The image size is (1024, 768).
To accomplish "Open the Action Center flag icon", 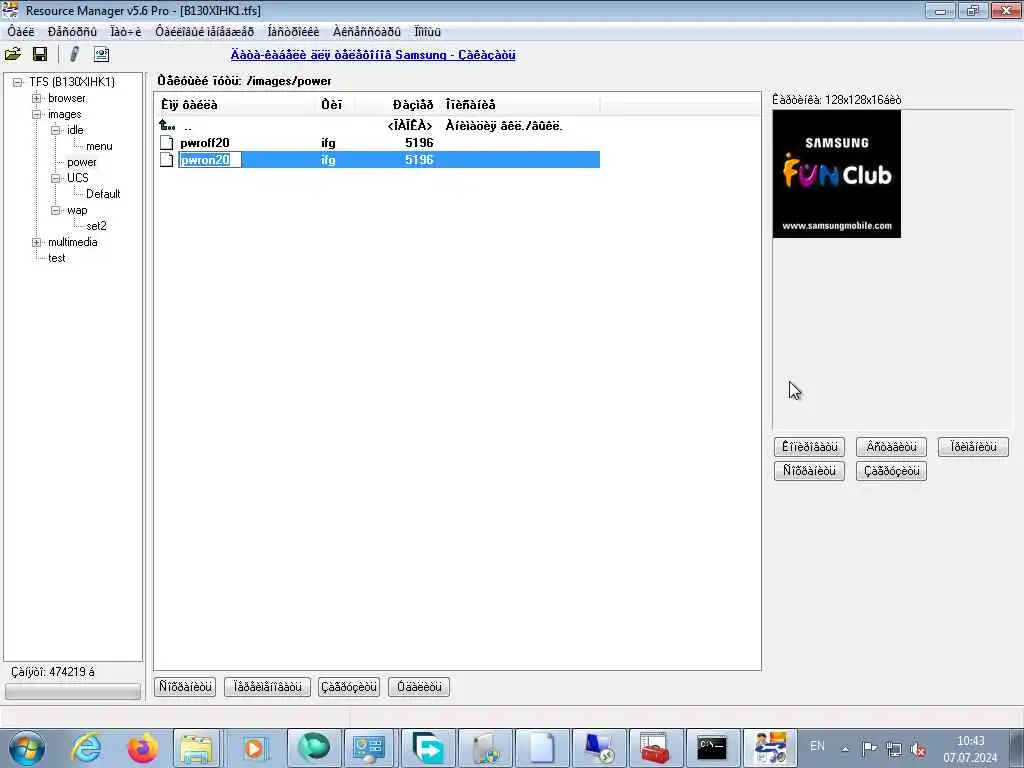I will coord(869,749).
